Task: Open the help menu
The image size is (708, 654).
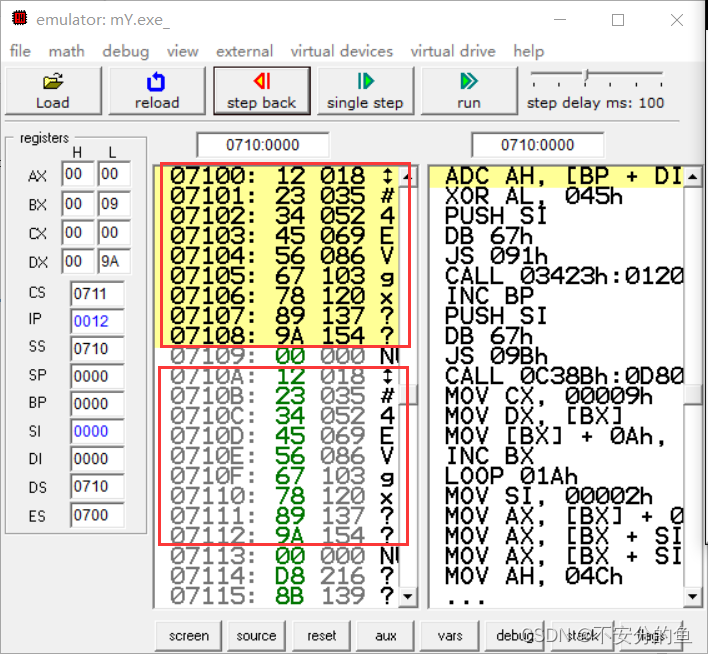Action: click(x=528, y=51)
